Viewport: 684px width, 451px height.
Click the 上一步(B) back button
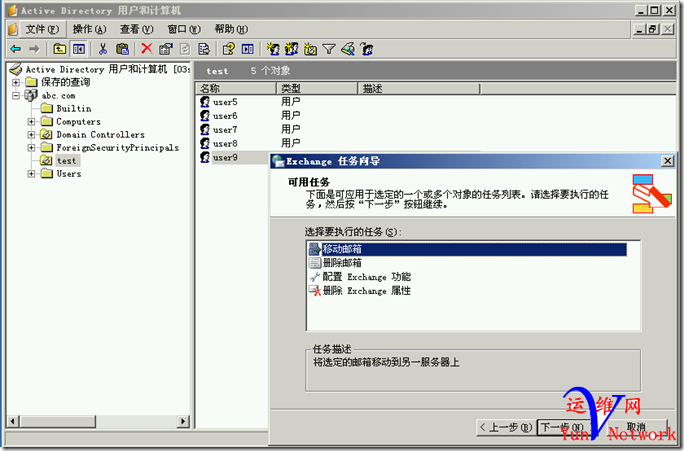click(506, 427)
